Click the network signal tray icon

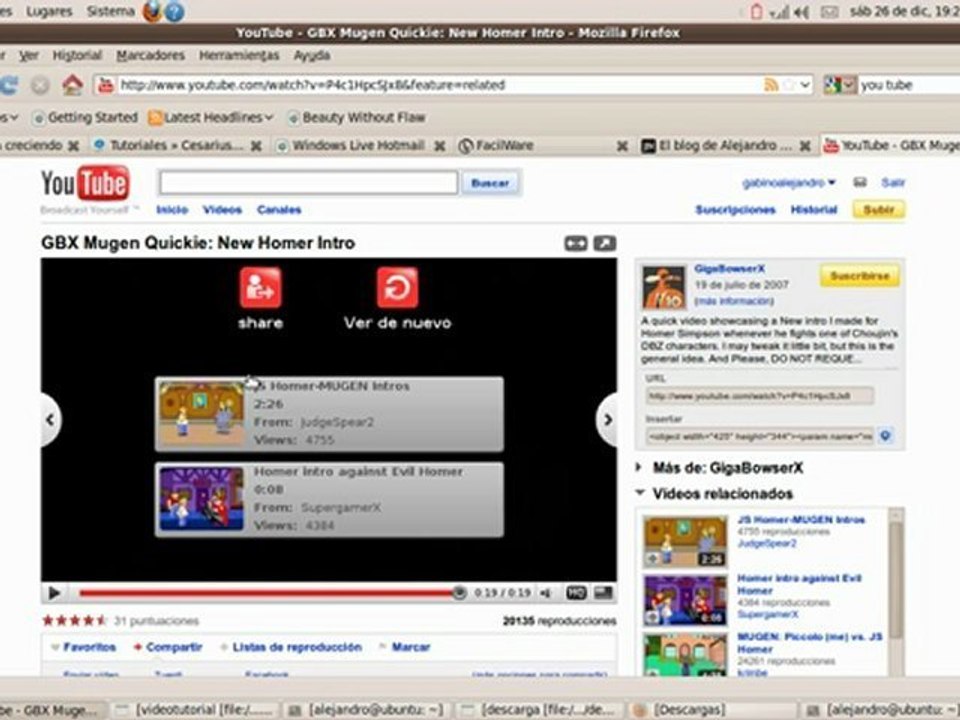coord(779,12)
